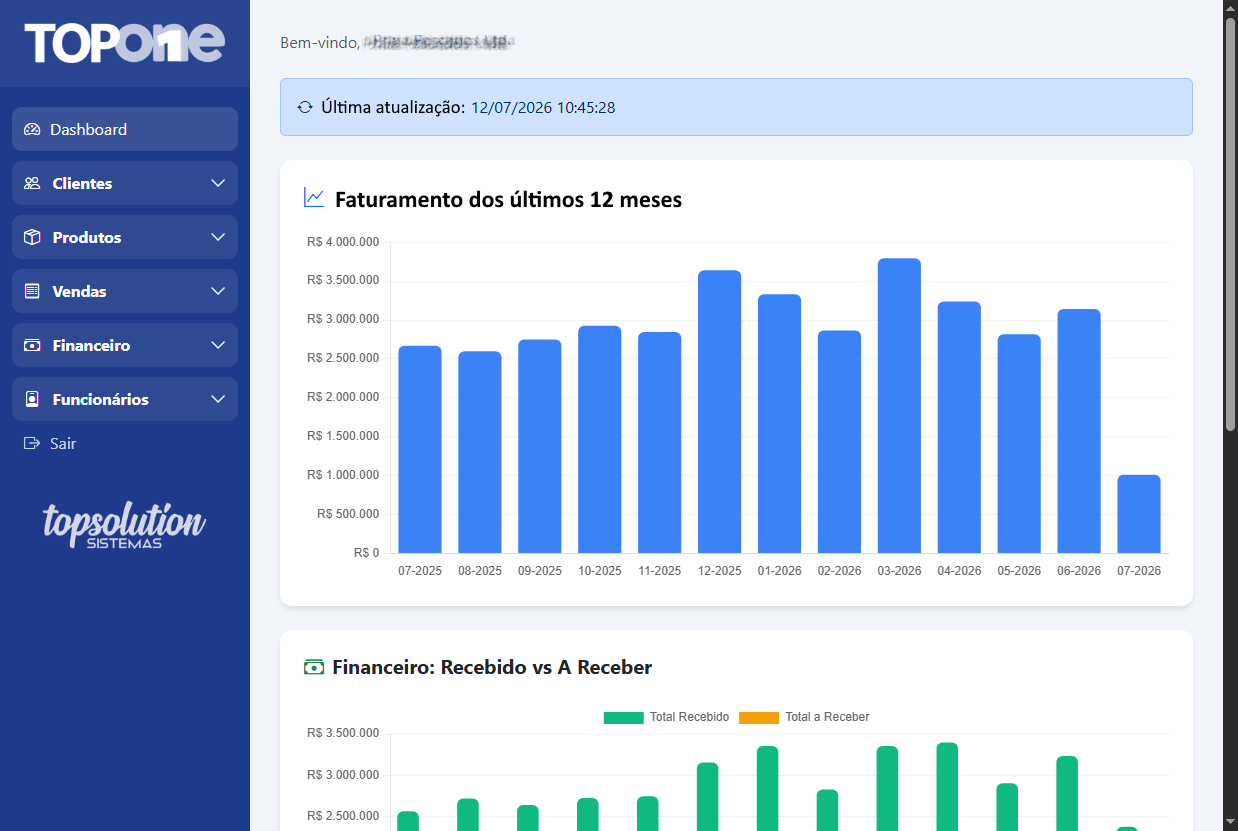
Task: Click the 06-2026 faturamento bar
Action: point(1079,431)
